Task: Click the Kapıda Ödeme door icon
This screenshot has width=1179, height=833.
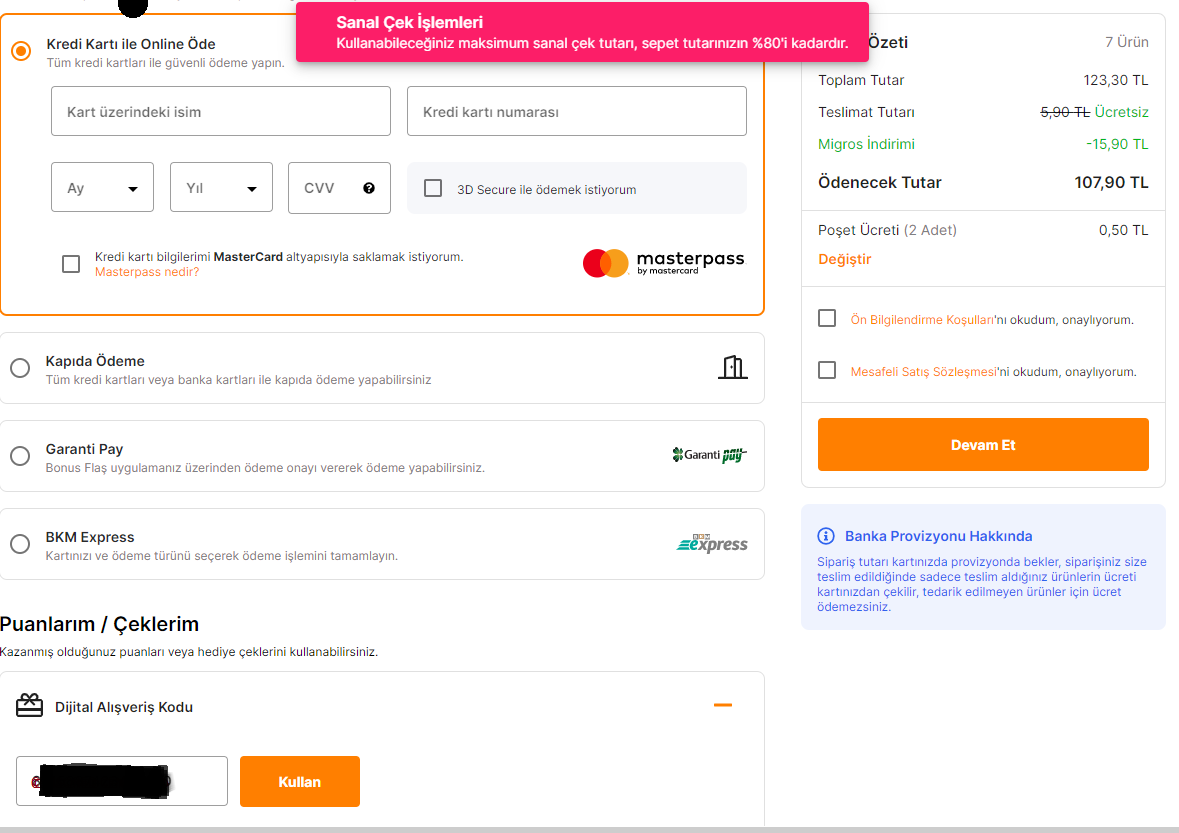Action: pos(733,367)
